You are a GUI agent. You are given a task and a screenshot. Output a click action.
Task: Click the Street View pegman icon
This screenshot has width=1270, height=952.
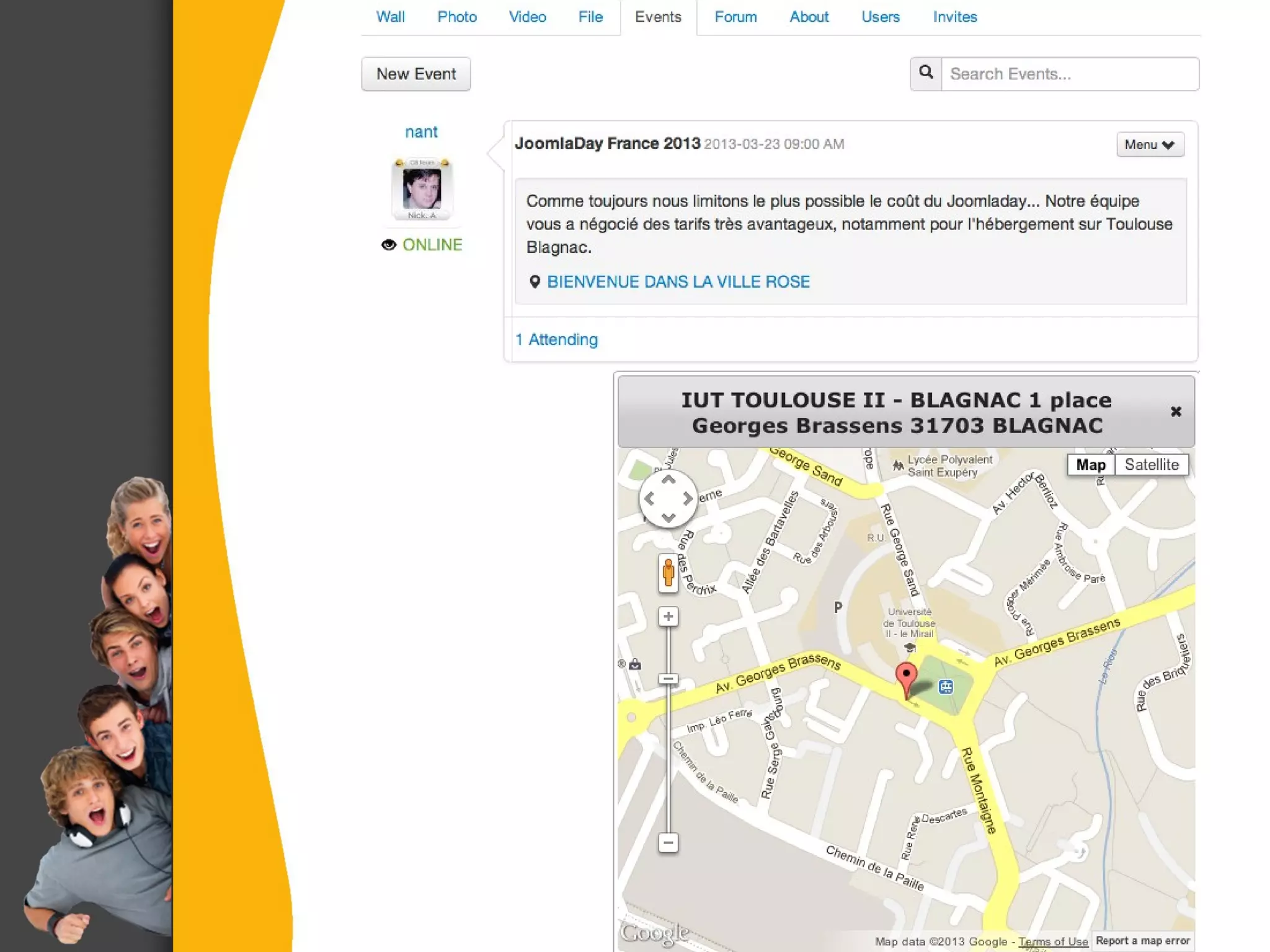[x=668, y=572]
